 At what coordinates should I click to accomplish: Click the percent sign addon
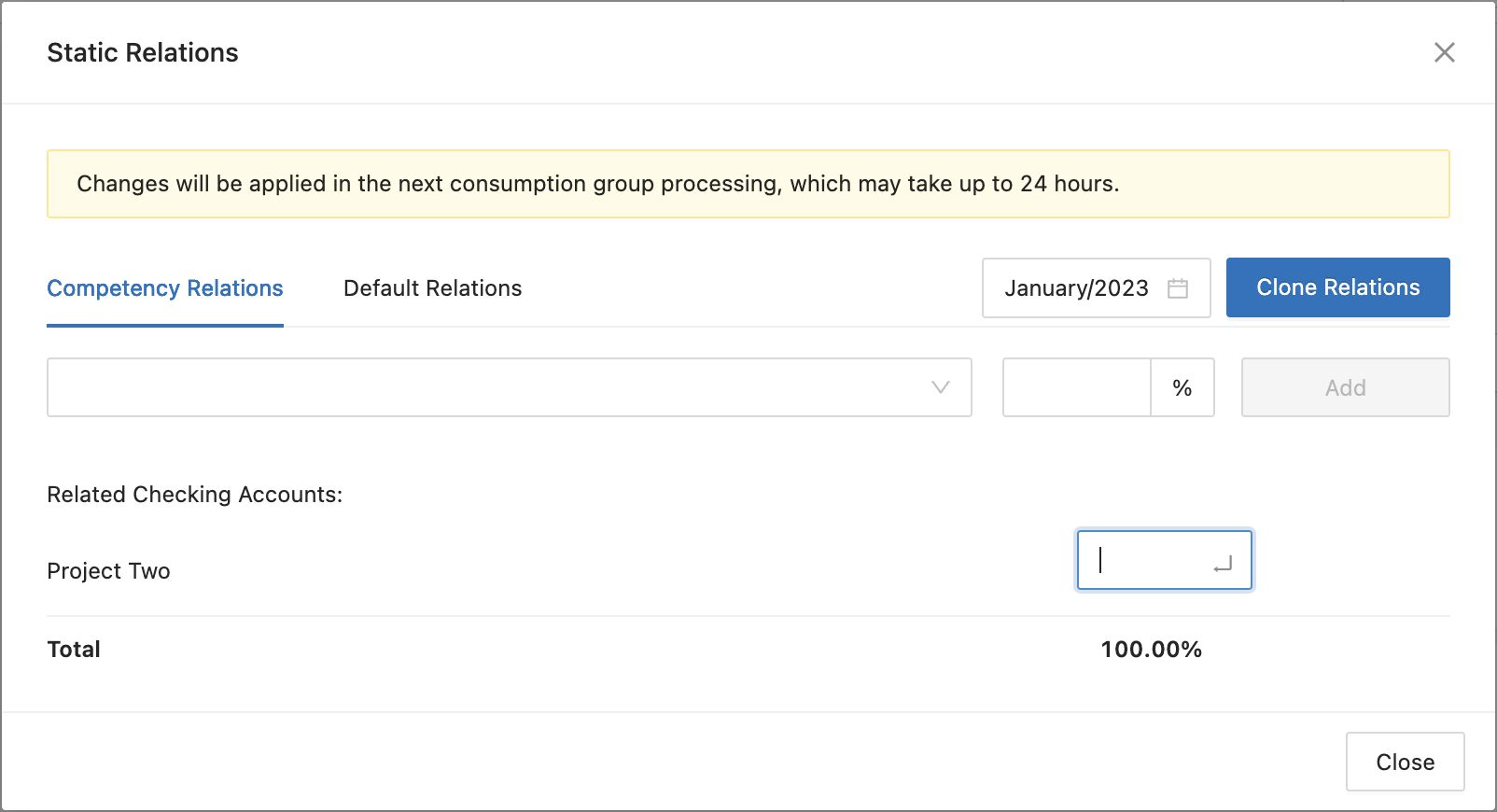(x=1182, y=387)
